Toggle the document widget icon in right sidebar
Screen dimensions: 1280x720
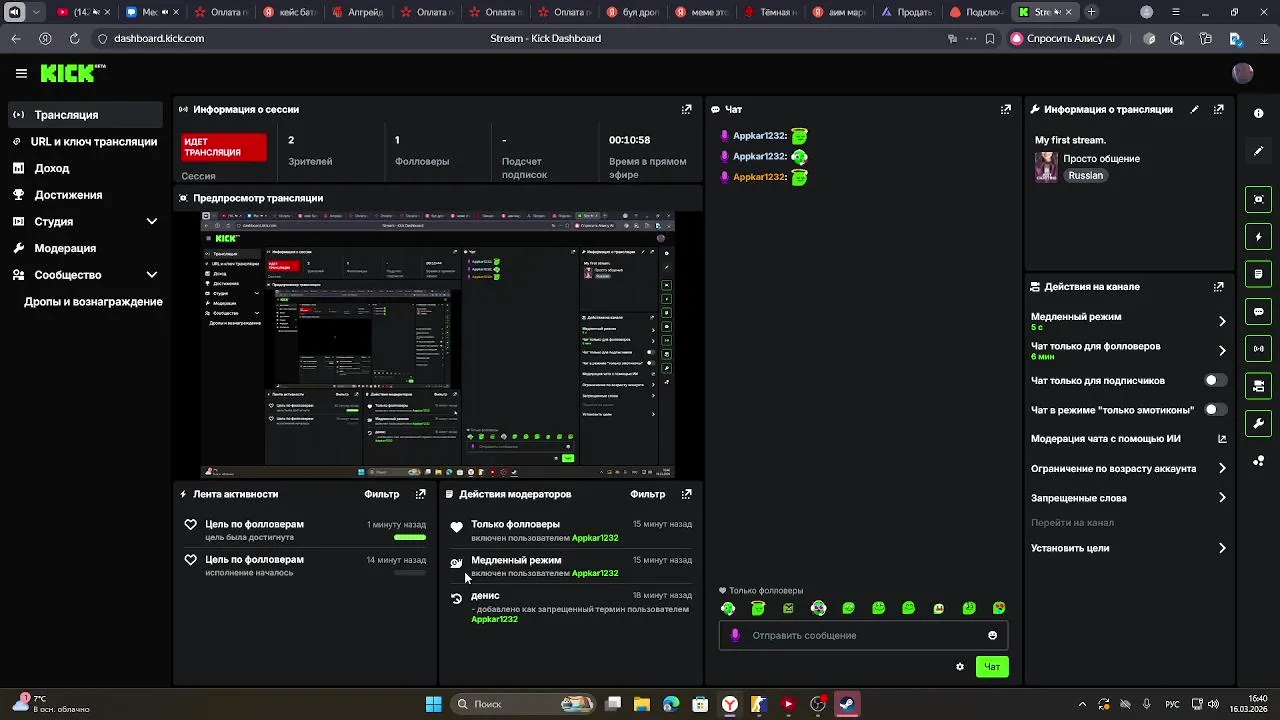1258,274
